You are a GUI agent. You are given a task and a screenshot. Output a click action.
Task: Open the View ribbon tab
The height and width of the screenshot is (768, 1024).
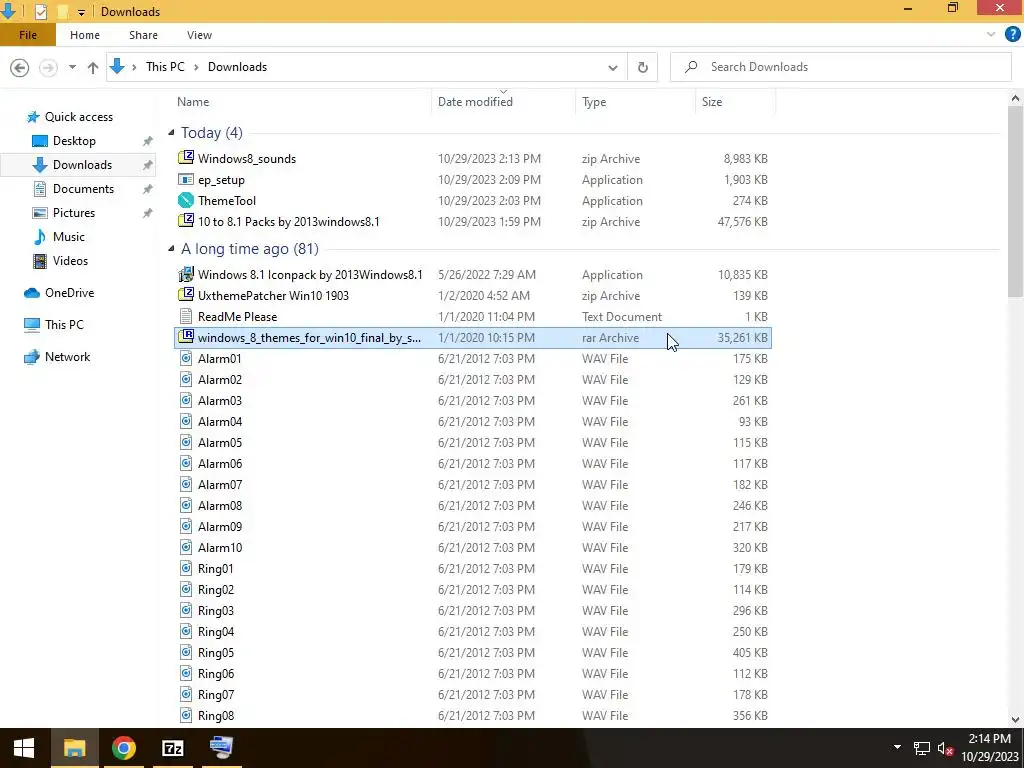199,35
